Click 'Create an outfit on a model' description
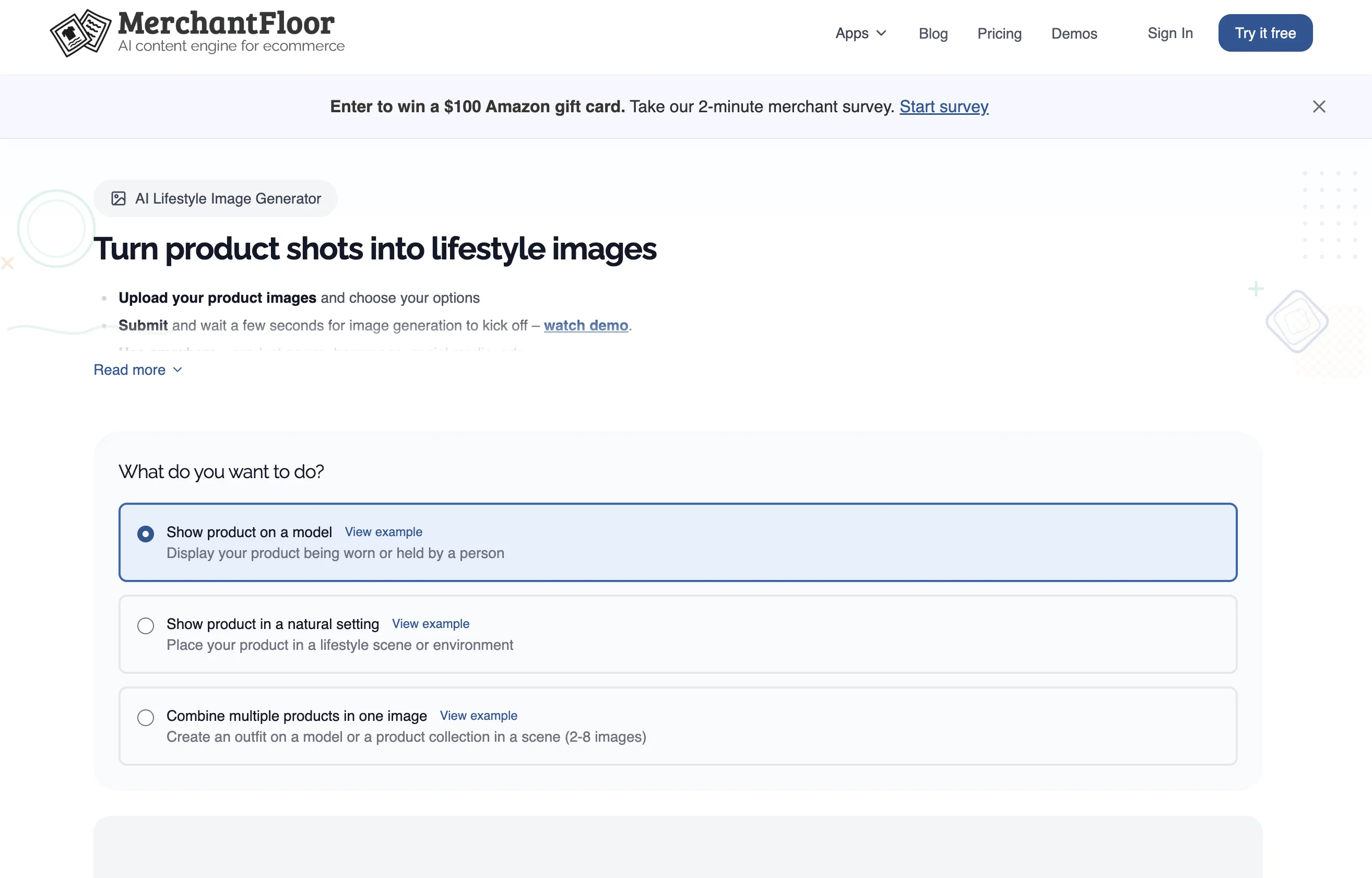 point(406,737)
